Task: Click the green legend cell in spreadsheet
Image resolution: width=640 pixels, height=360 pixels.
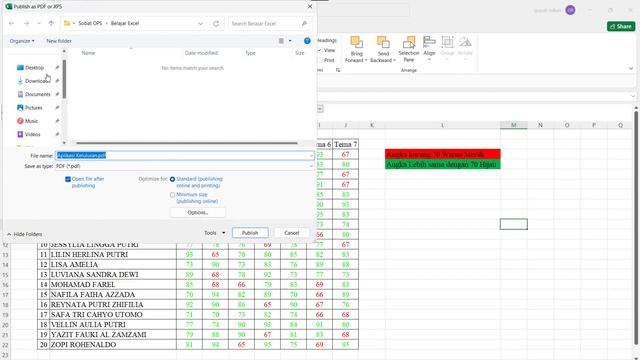Action: tap(442, 164)
